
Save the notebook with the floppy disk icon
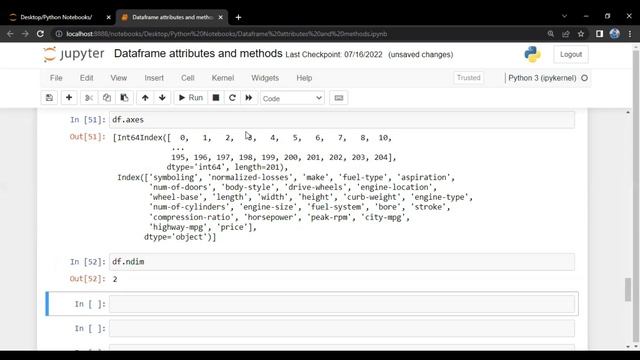point(49,98)
